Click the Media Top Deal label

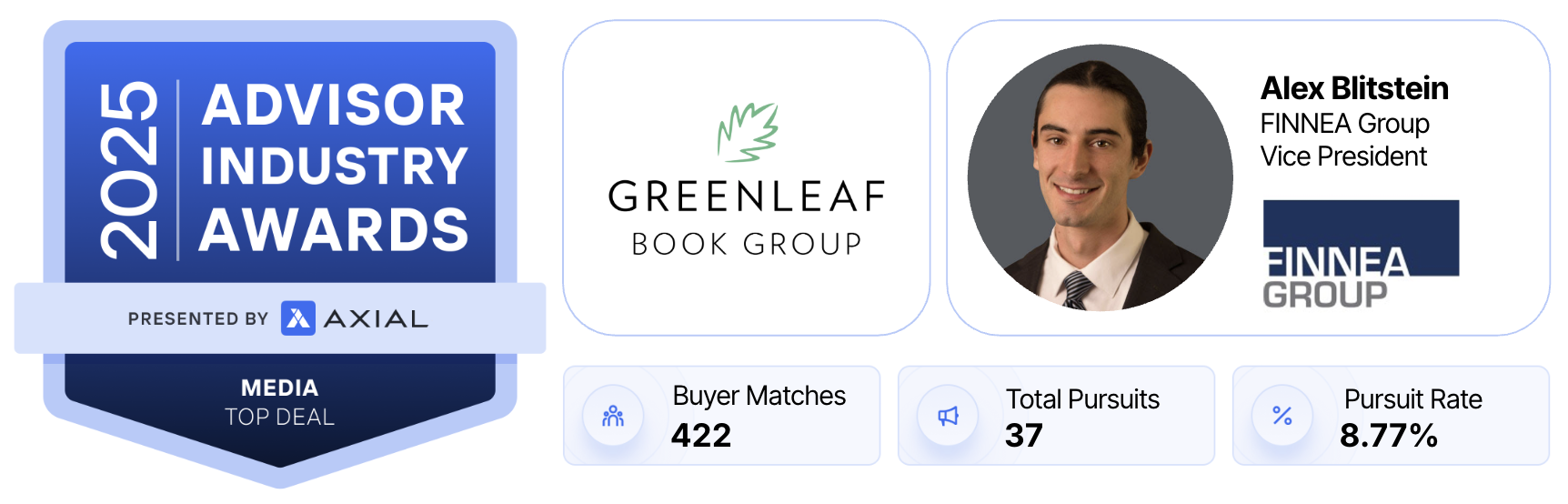point(280,402)
